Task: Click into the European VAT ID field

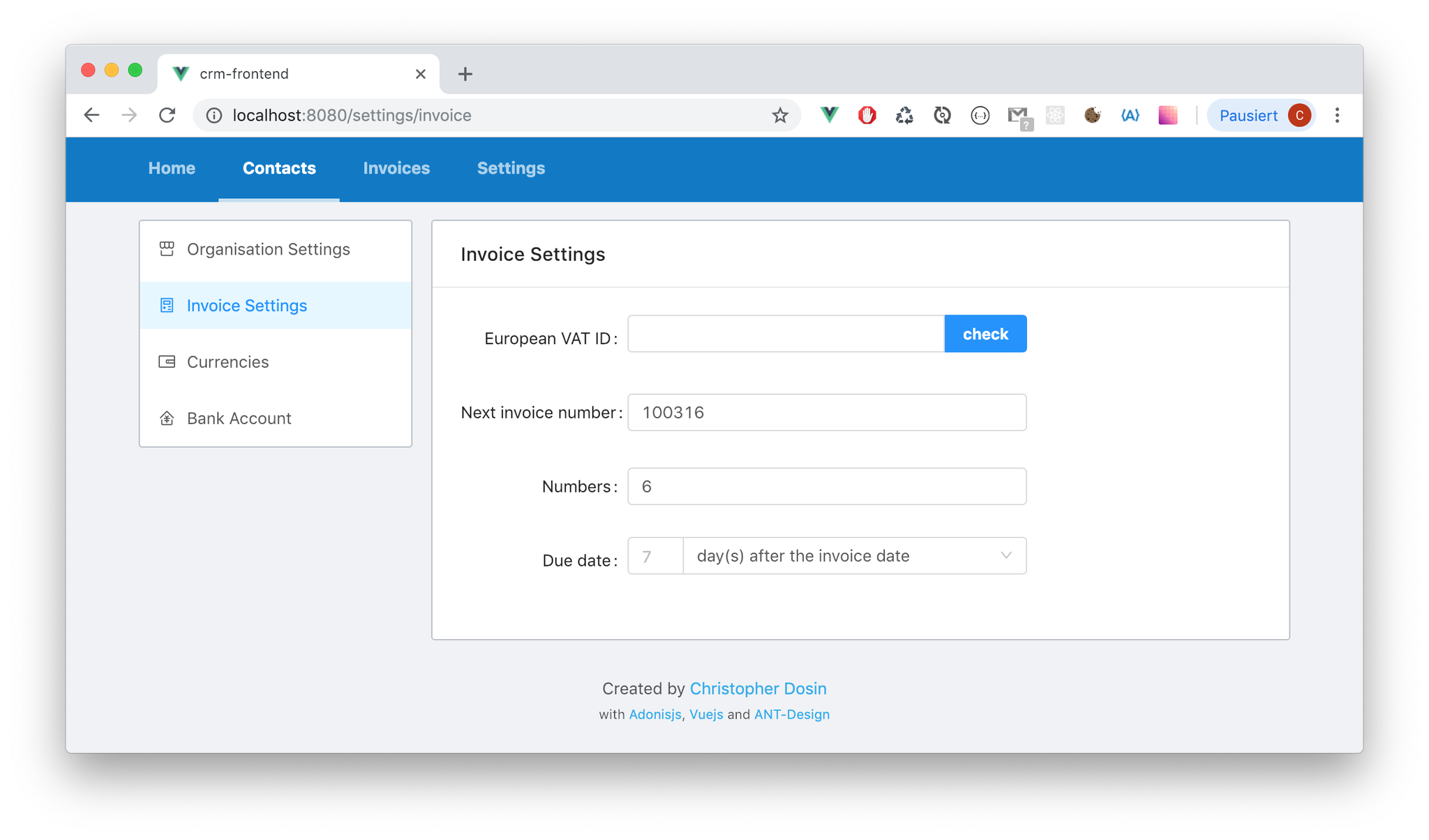Action: coord(786,334)
